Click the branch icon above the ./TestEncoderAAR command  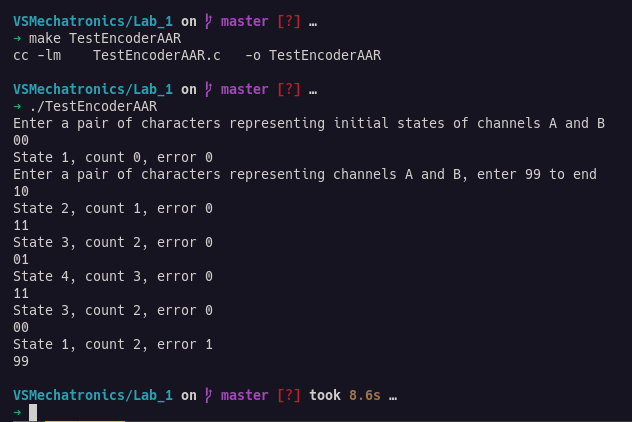coord(208,90)
